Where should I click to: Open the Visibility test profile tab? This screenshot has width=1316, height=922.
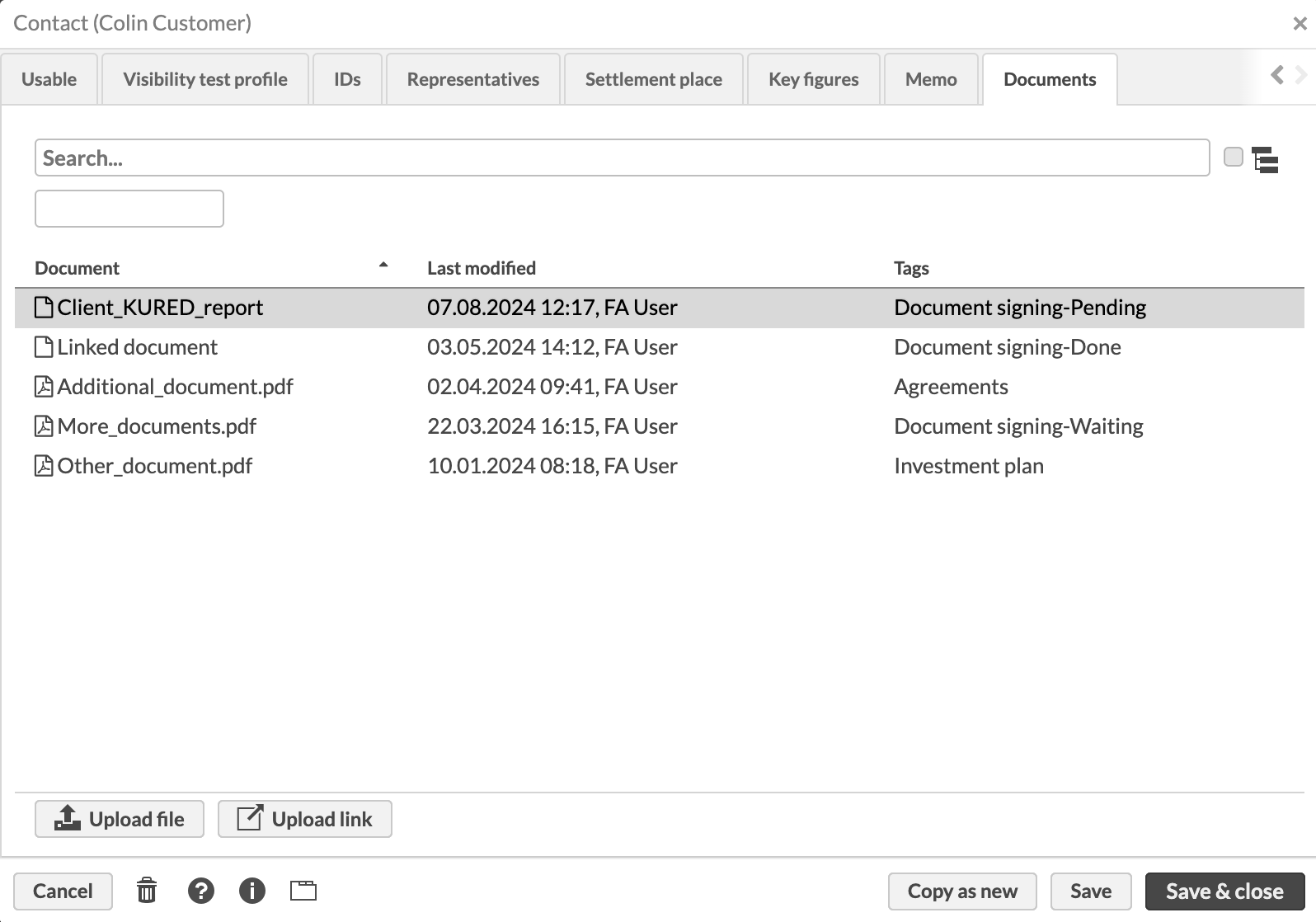pos(205,79)
